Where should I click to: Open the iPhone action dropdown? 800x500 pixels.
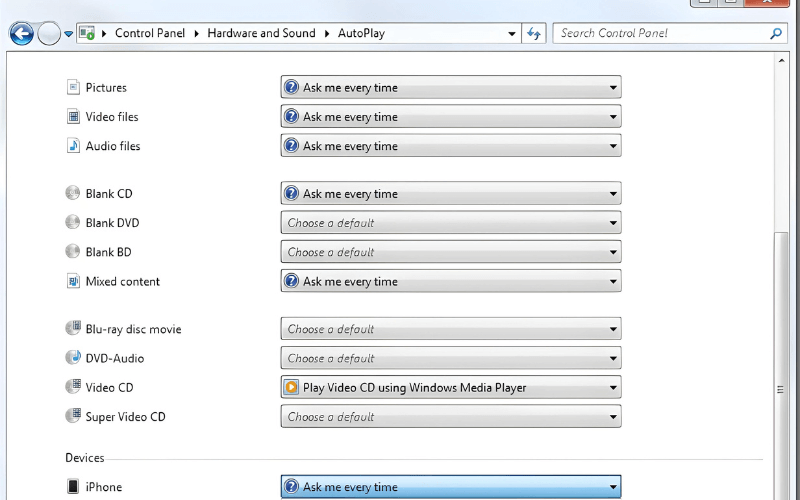(x=450, y=487)
